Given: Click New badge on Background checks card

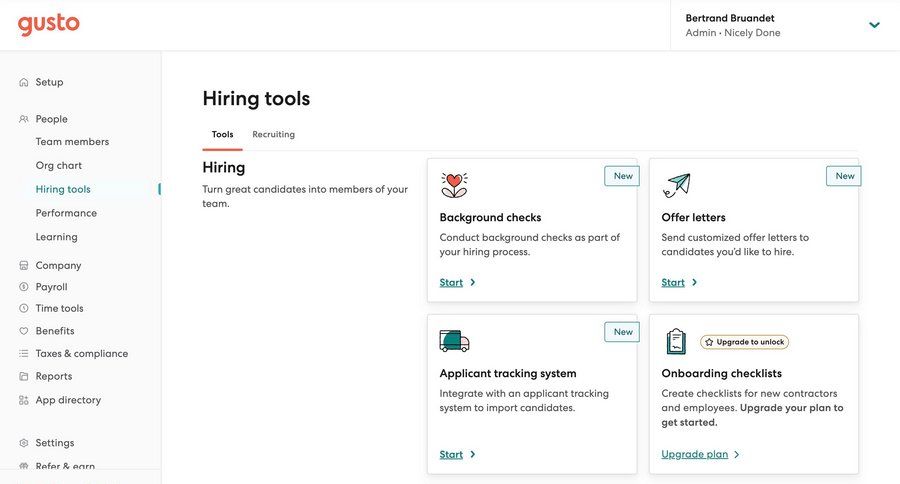Looking at the screenshot, I should (x=622, y=176).
